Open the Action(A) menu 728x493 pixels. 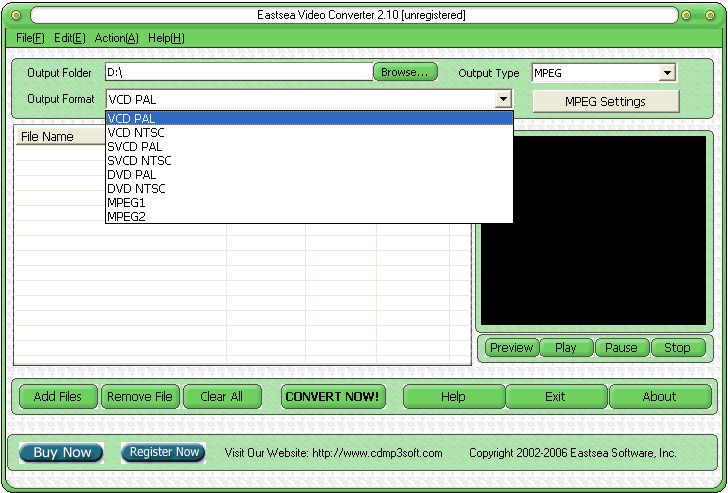(117, 38)
